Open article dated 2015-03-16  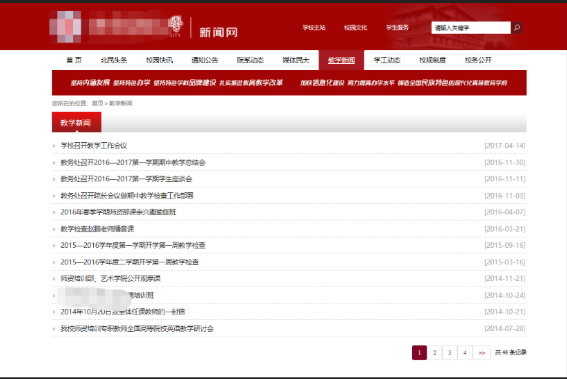coord(129,262)
